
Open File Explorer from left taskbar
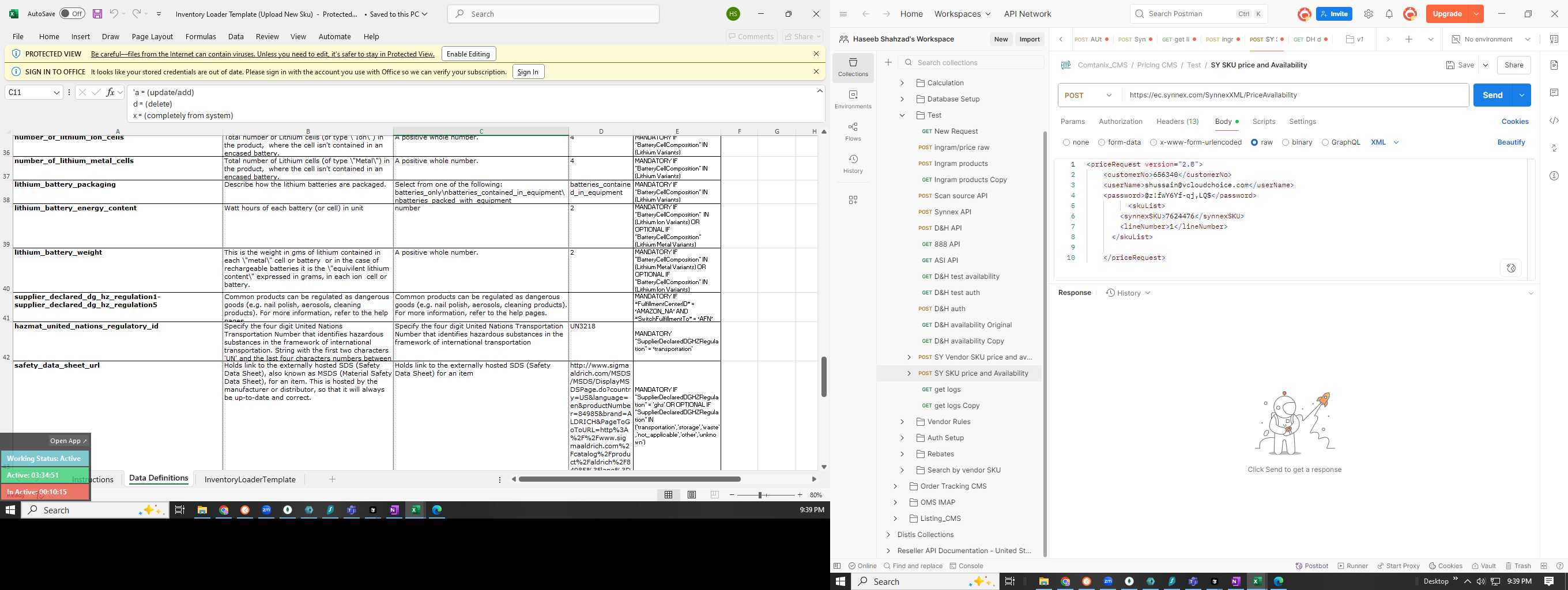pos(202,510)
